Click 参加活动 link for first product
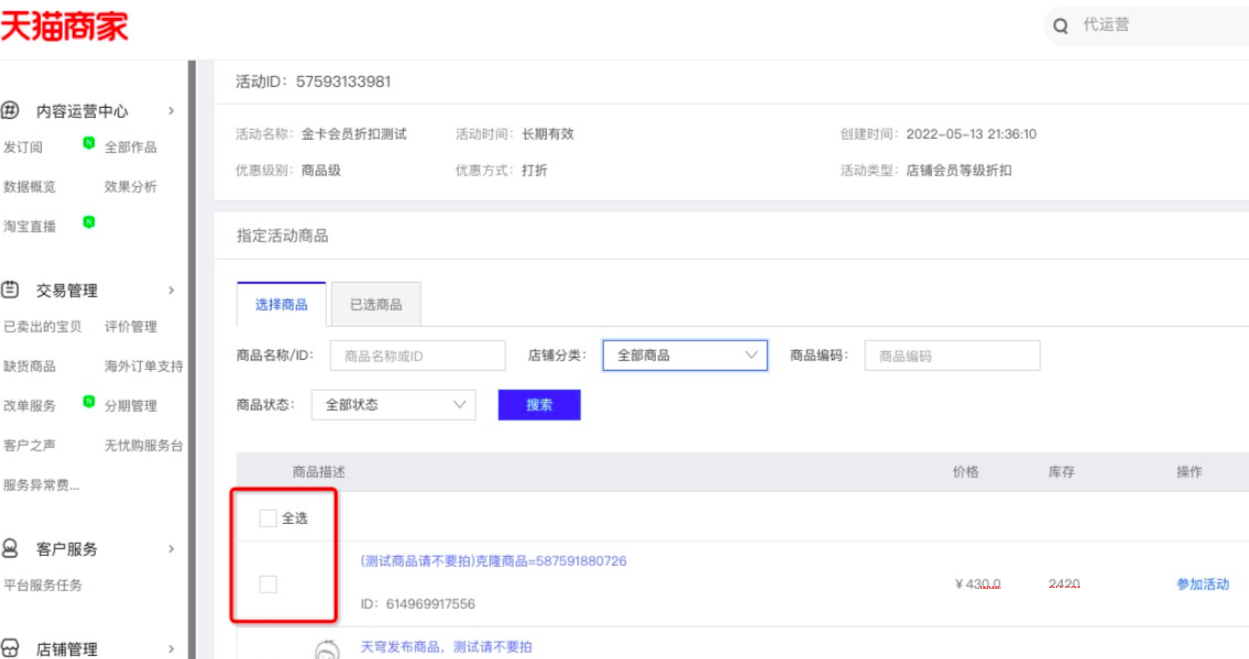1249x659 pixels. 1202,585
